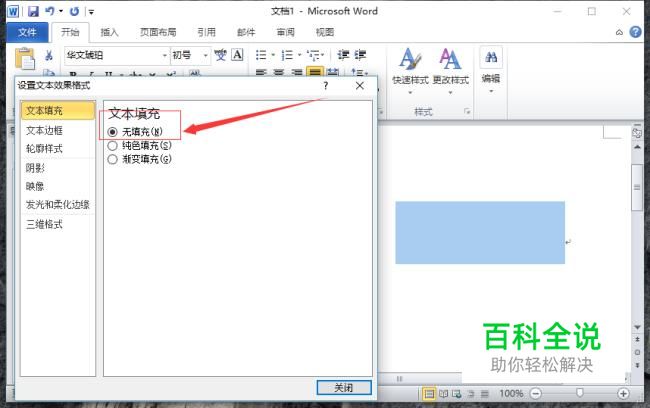Open the font name 华文琥珀 dropdown

165,56
